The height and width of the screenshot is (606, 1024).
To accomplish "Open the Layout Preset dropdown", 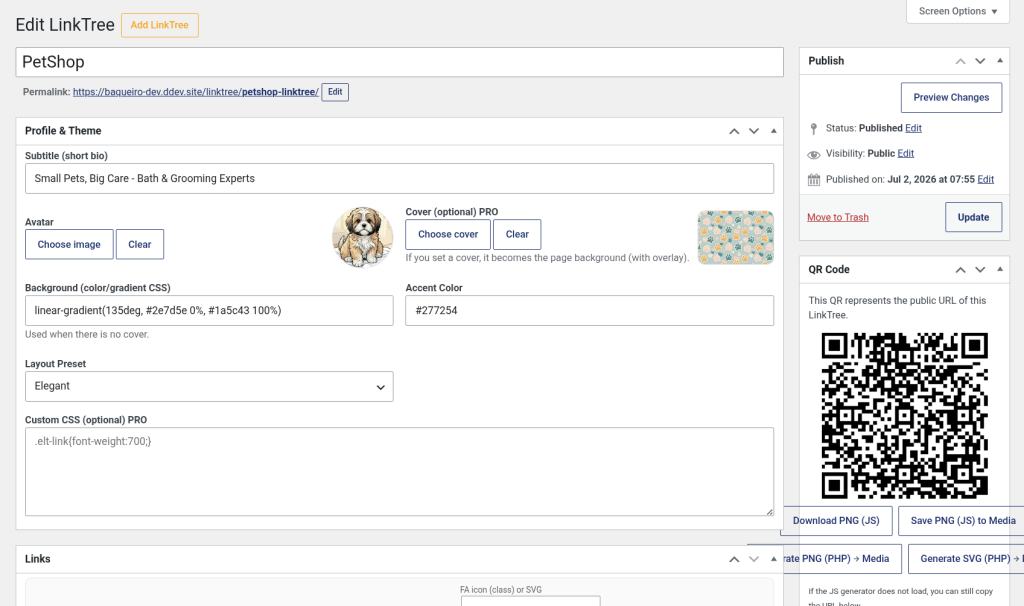I will pyautogui.click(x=209, y=387).
